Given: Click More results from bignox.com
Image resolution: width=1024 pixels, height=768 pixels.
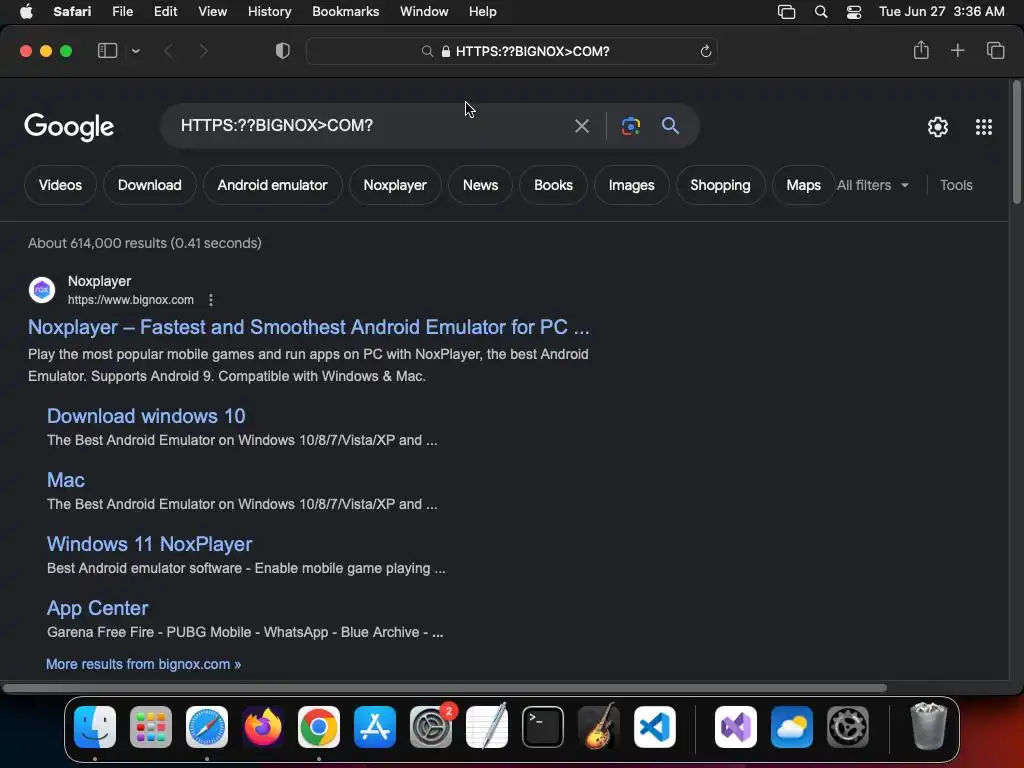Looking at the screenshot, I should click(x=144, y=664).
